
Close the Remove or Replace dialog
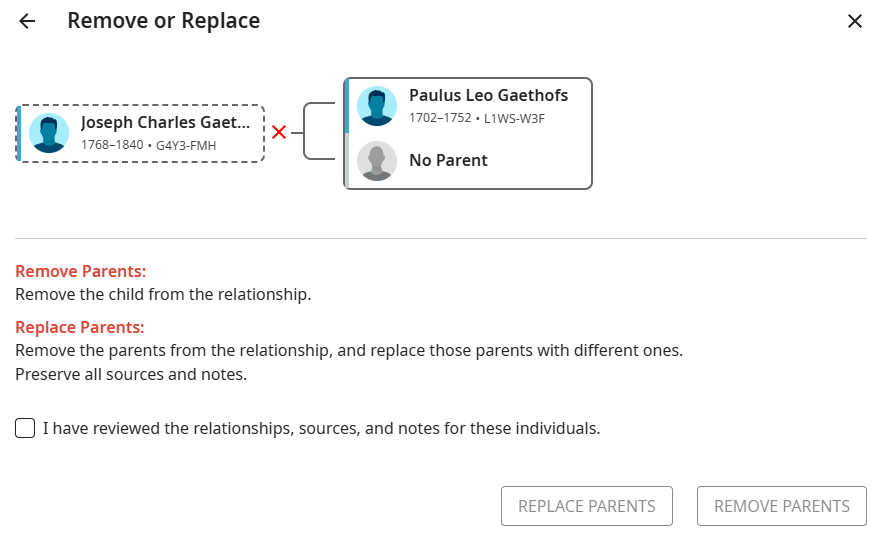[855, 21]
